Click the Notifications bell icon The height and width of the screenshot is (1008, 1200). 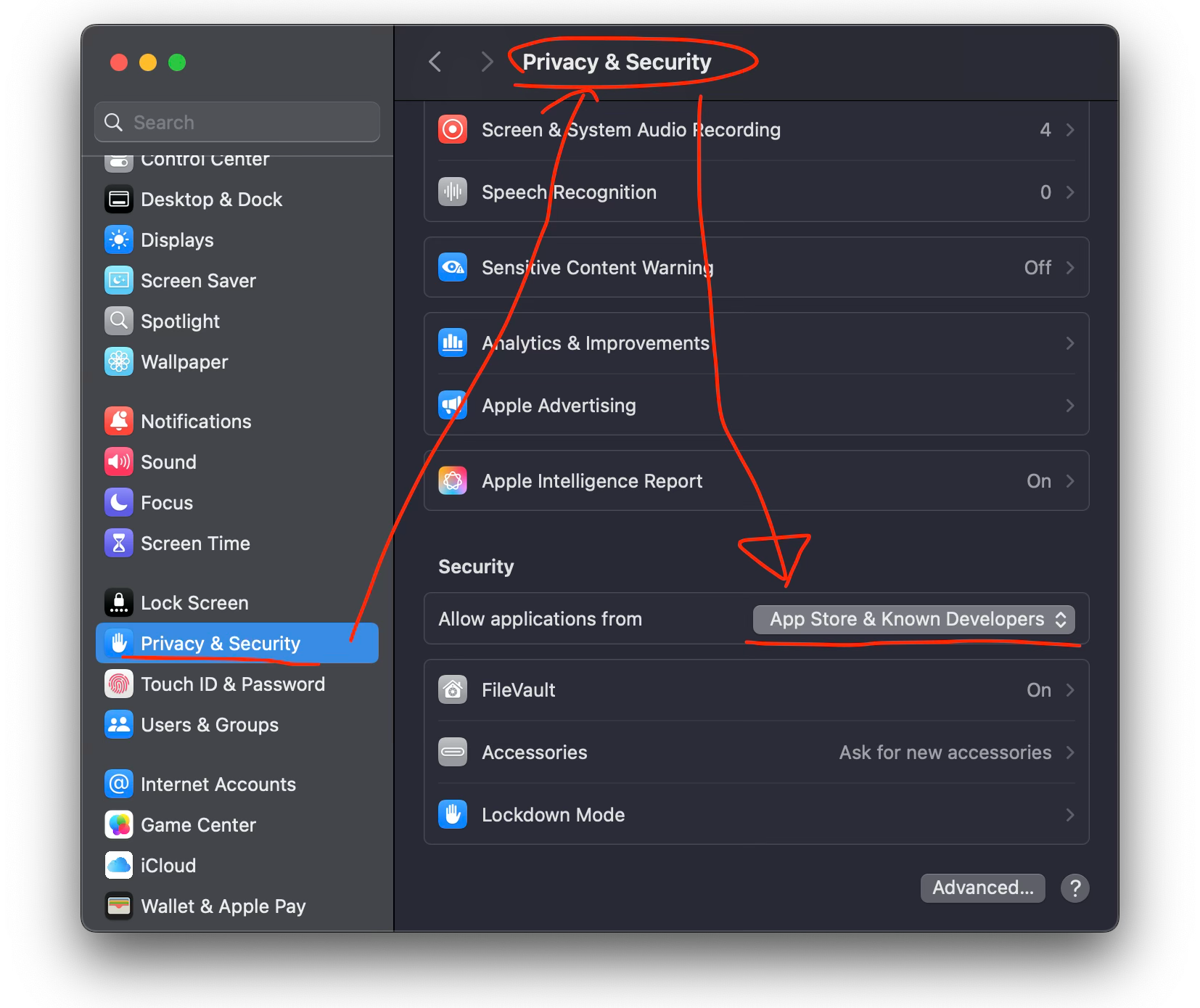(119, 422)
